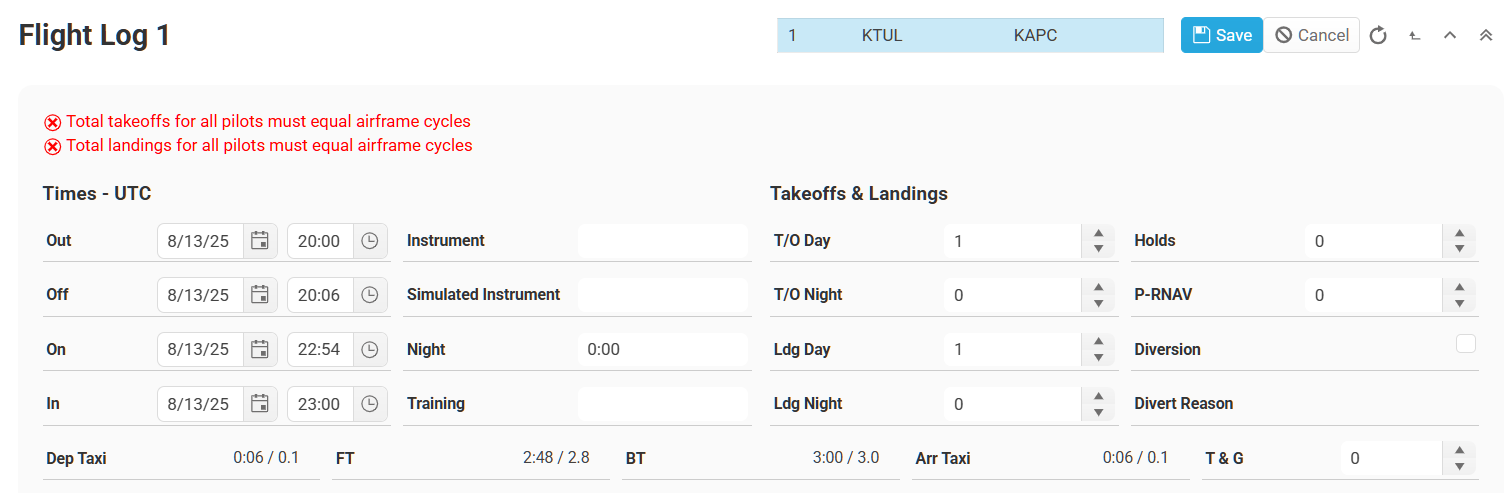The width and height of the screenshot is (1511, 493).
Task: Save the flight log
Action: [1221, 35]
